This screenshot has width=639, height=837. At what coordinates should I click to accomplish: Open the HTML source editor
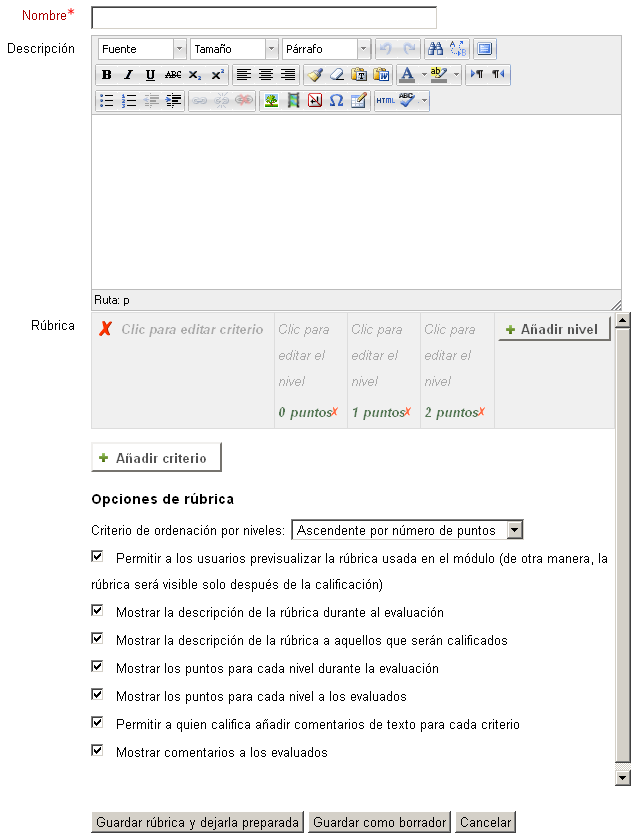pyautogui.click(x=385, y=101)
